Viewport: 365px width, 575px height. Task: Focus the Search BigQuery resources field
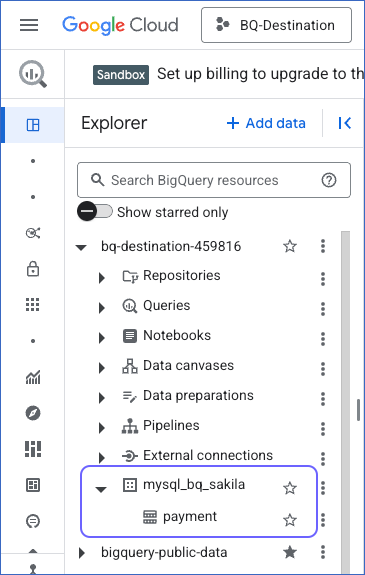(214, 180)
